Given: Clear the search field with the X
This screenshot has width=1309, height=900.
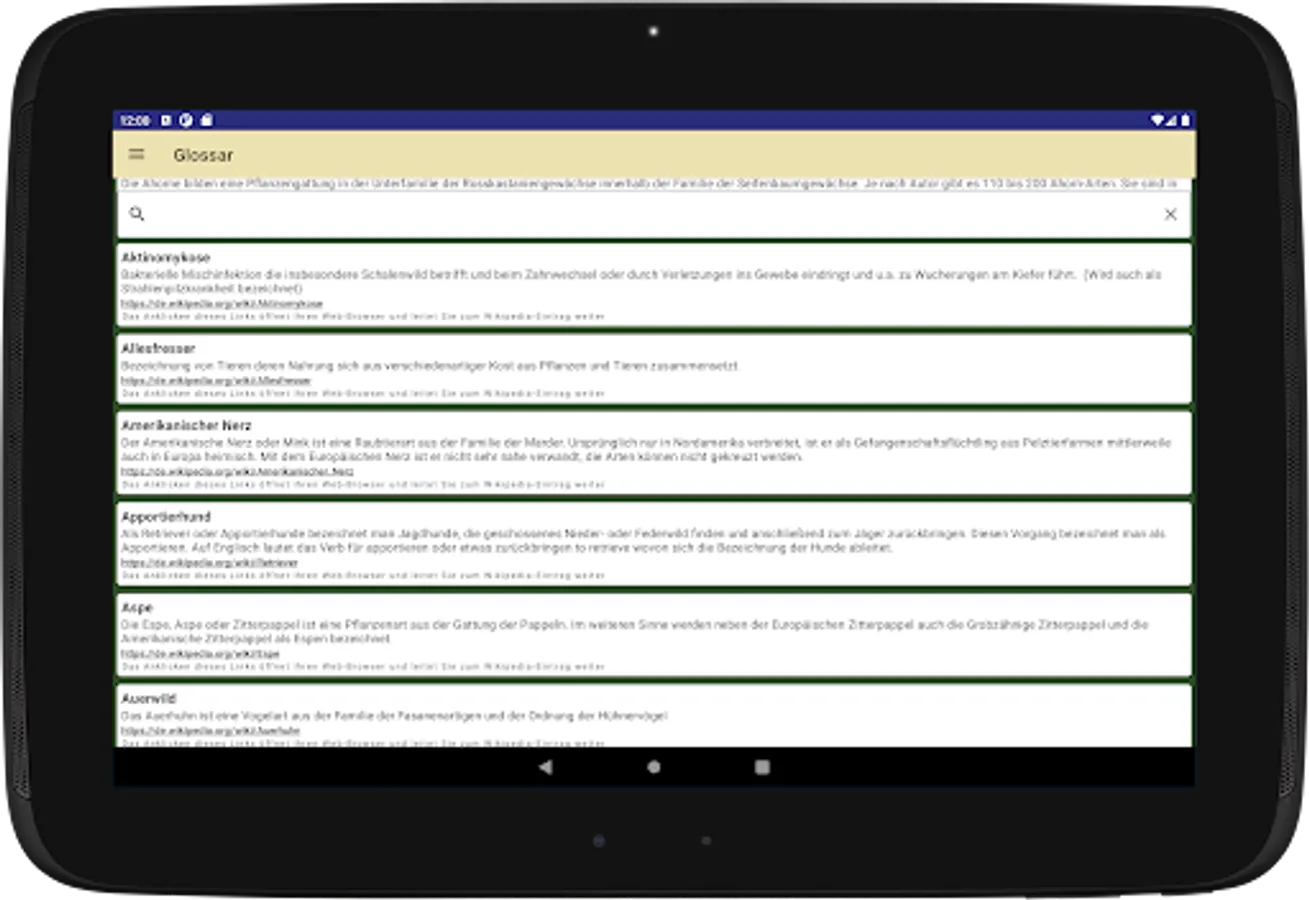Looking at the screenshot, I should 1170,214.
